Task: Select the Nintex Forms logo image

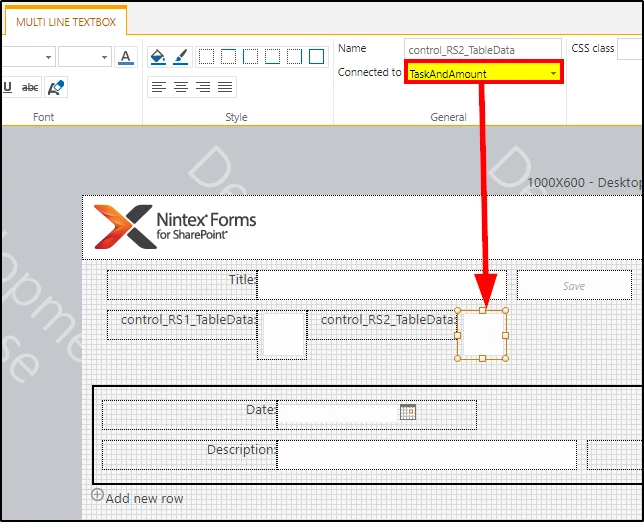Action: (175, 227)
